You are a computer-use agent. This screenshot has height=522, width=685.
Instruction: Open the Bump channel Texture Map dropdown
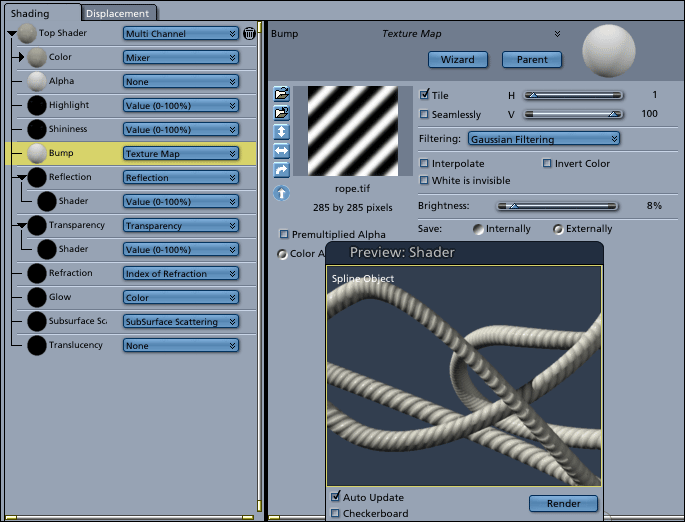[181, 153]
